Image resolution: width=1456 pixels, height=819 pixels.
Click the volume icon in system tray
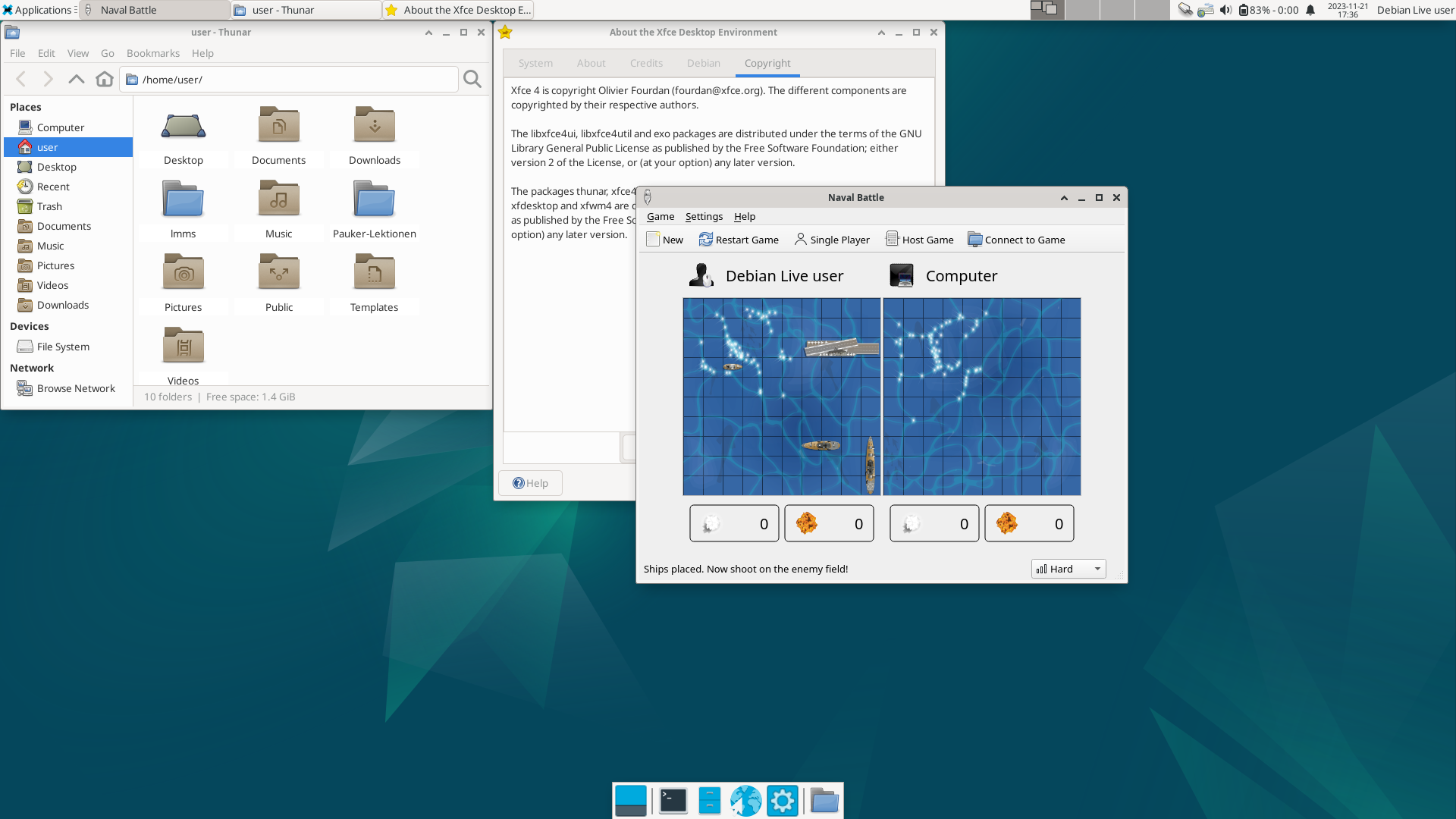pos(1225,10)
